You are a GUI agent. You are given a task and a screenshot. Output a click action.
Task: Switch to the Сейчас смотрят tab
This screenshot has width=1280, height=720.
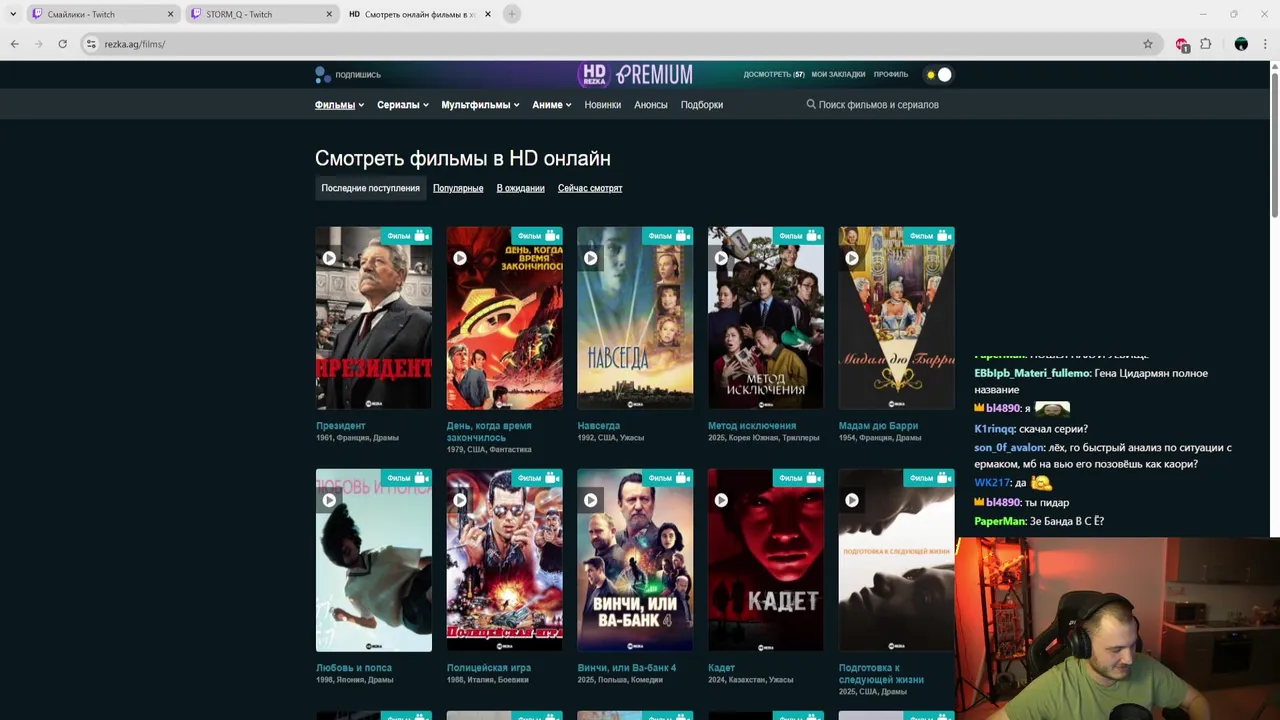coord(590,188)
